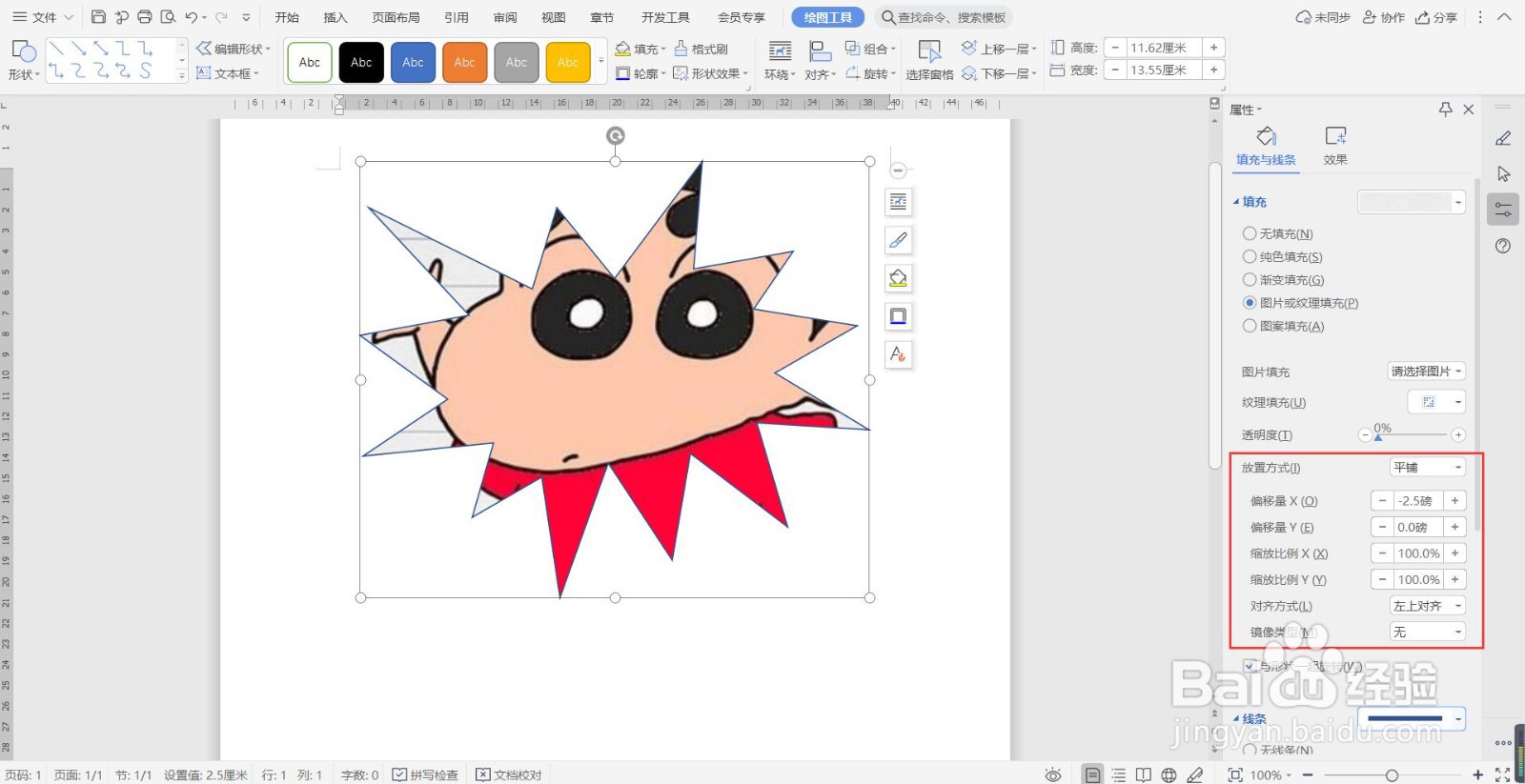Click the fullscreen icon in the status bar
The height and width of the screenshot is (784, 1525).
tap(1503, 774)
